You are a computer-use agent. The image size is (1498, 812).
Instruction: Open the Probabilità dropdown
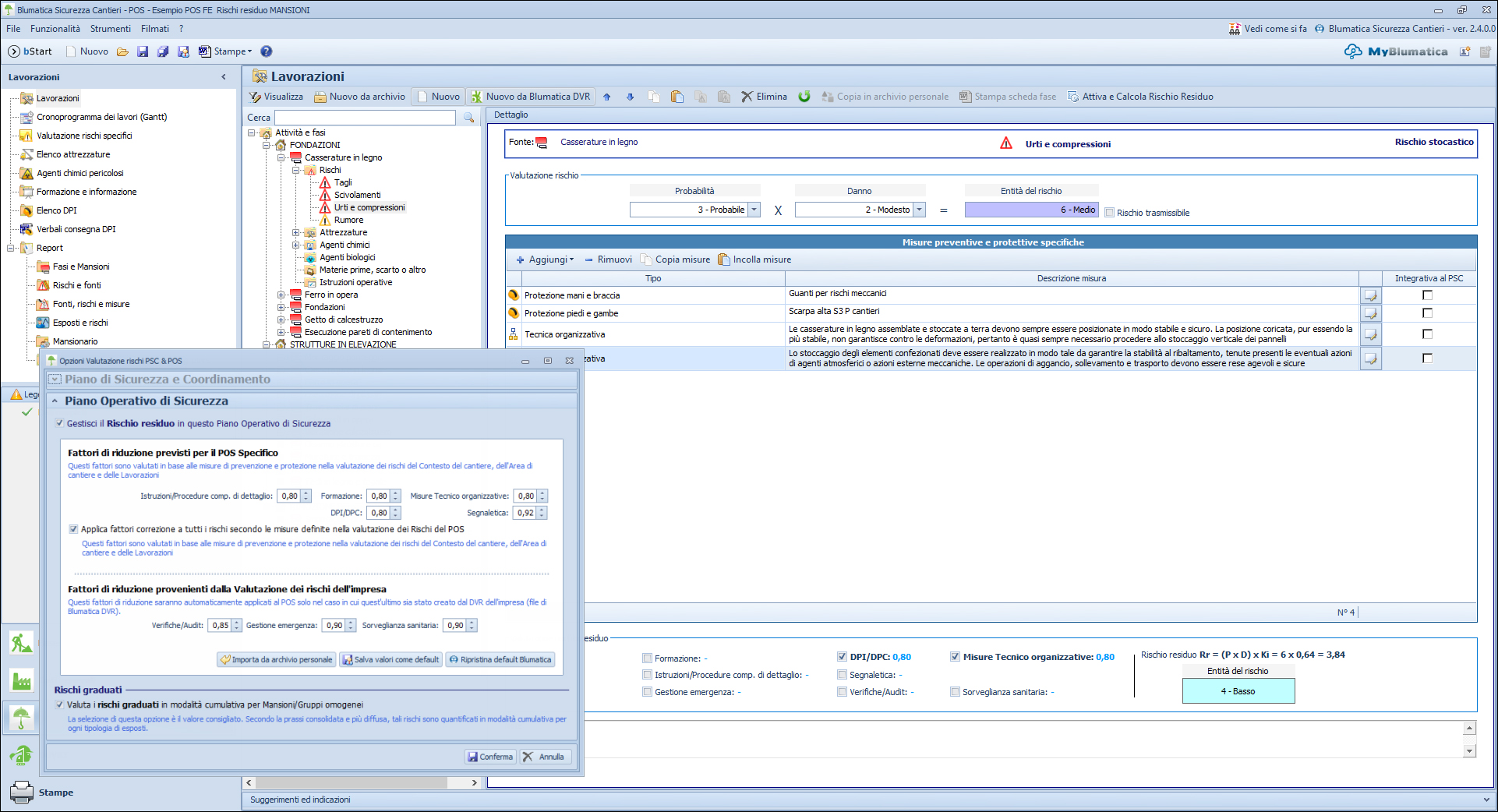tap(754, 210)
